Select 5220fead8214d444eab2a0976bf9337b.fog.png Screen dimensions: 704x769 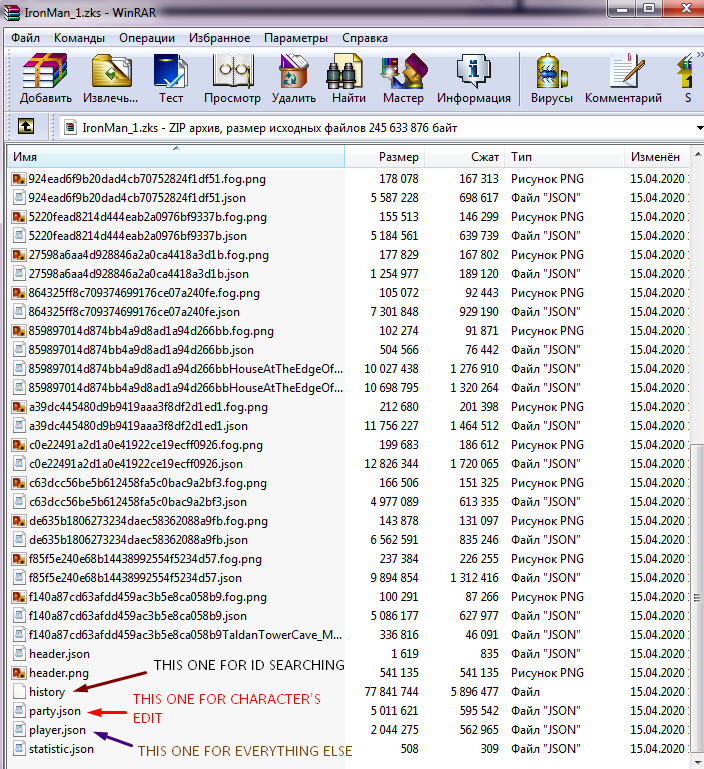148,217
